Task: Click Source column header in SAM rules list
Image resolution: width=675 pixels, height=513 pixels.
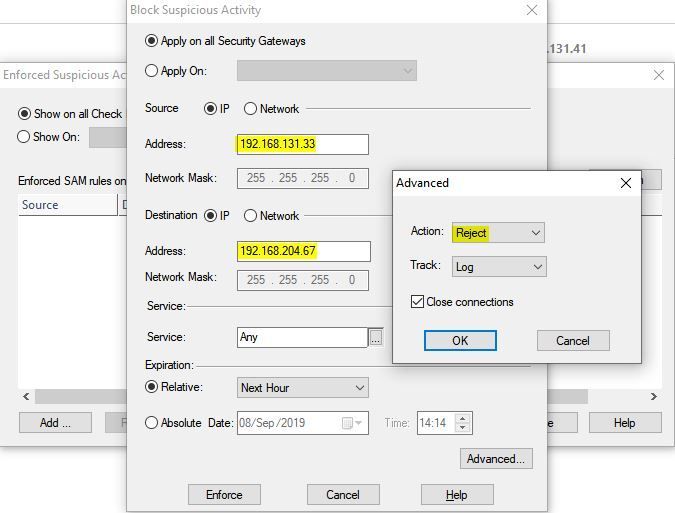Action: coord(68,205)
